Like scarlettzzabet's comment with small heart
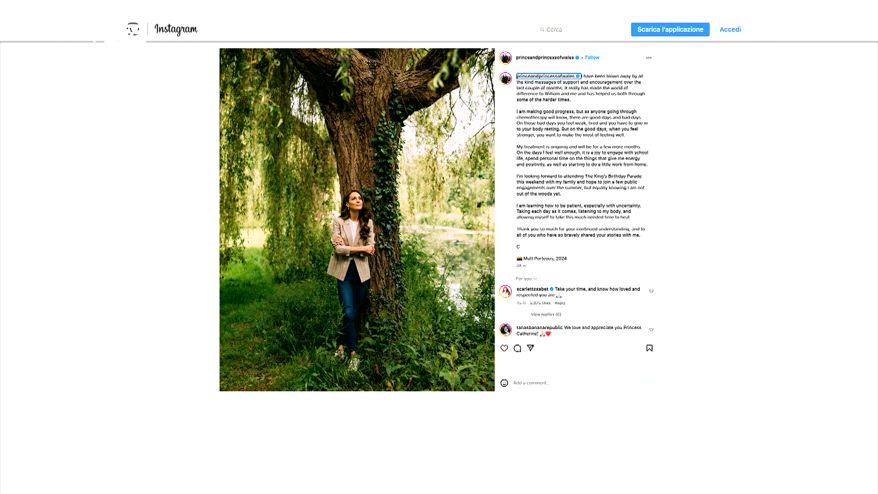 pyautogui.click(x=651, y=291)
